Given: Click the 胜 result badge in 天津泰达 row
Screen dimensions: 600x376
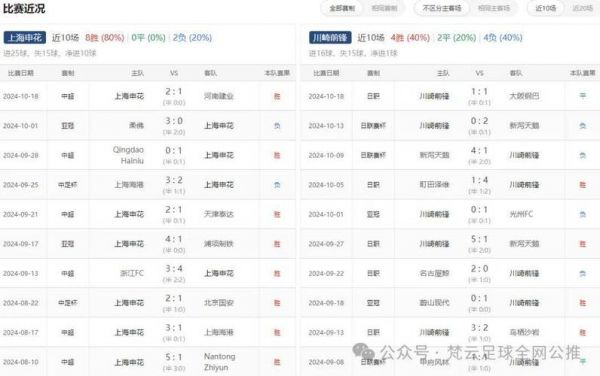Looking at the screenshot, I should pos(277,214).
